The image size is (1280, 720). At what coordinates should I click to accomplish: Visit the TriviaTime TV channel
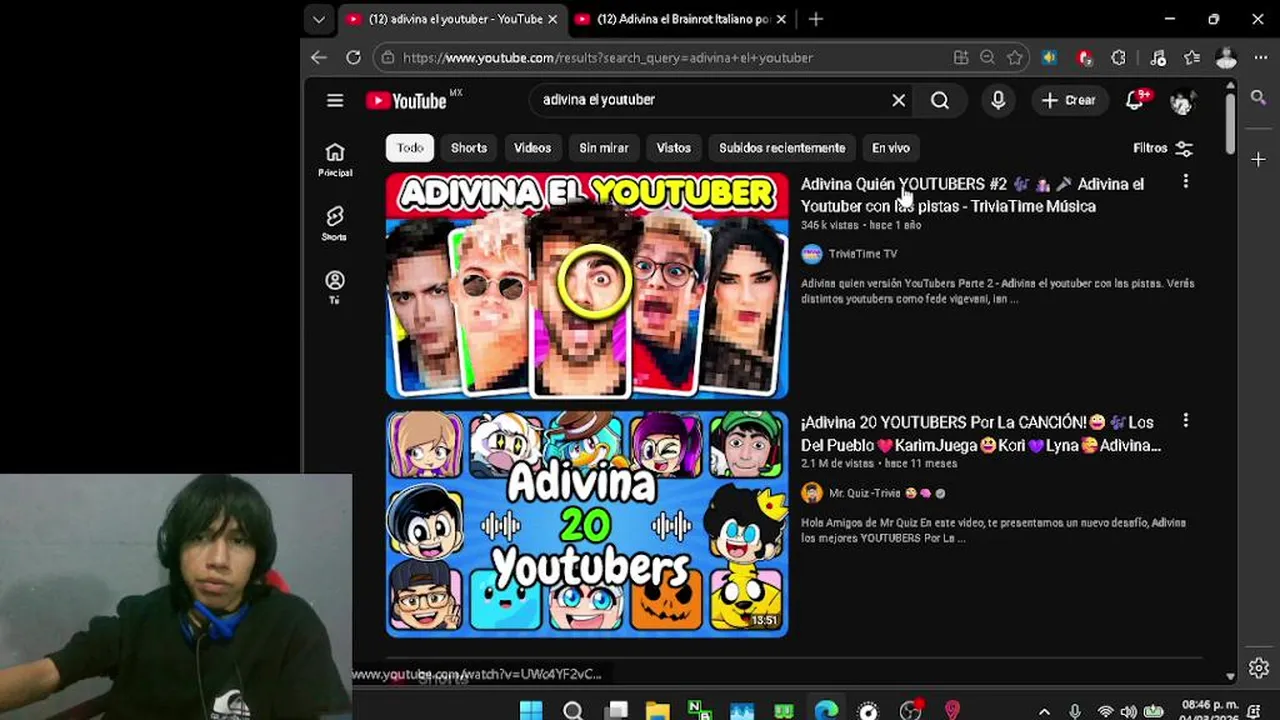click(863, 254)
